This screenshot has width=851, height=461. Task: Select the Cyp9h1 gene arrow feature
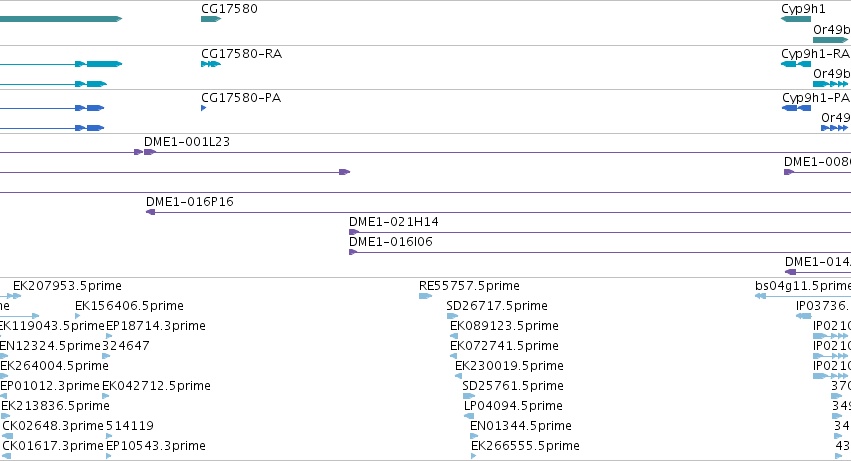[796, 19]
